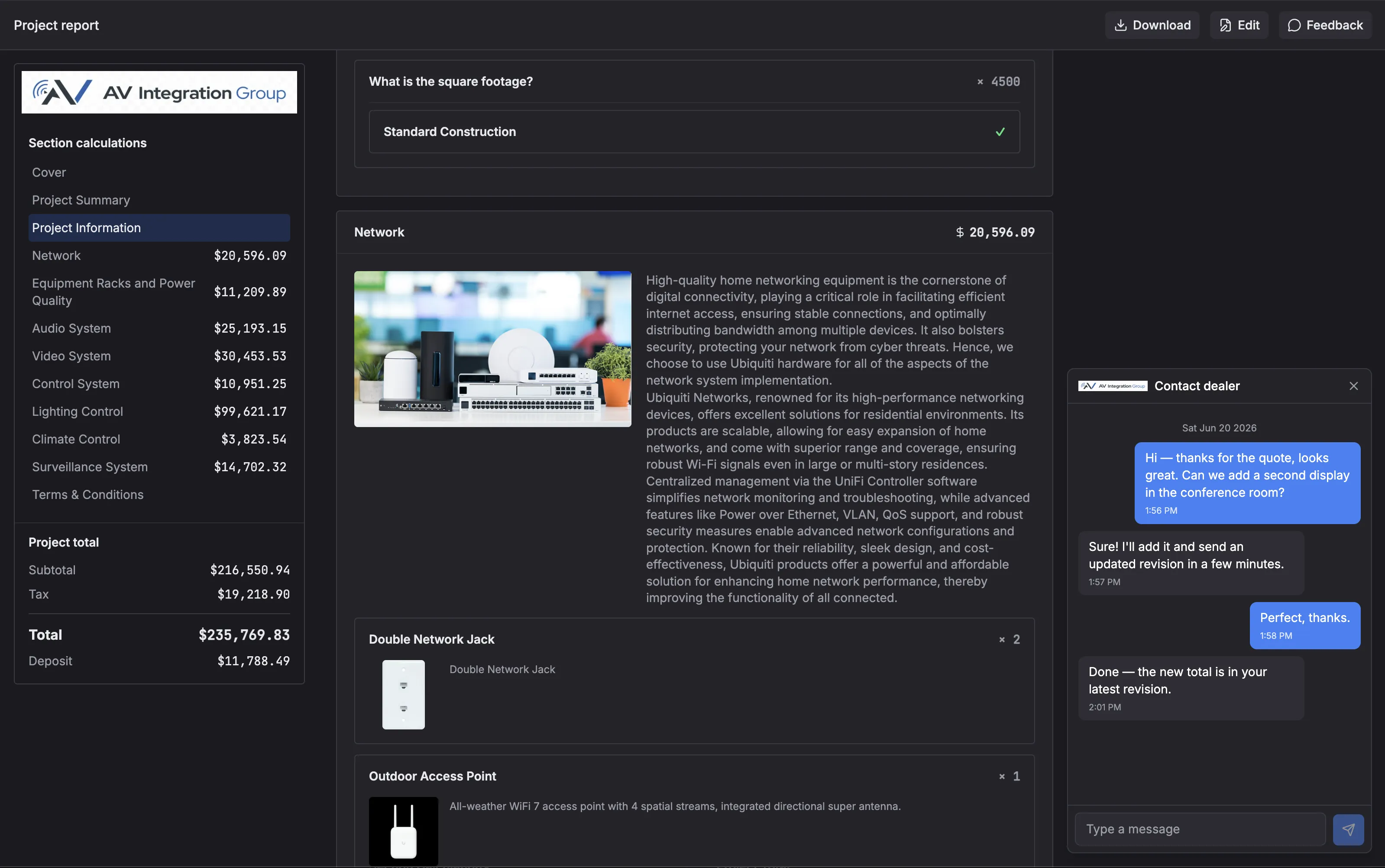
Task: Go to Terms & Conditions section
Action: 159,494
